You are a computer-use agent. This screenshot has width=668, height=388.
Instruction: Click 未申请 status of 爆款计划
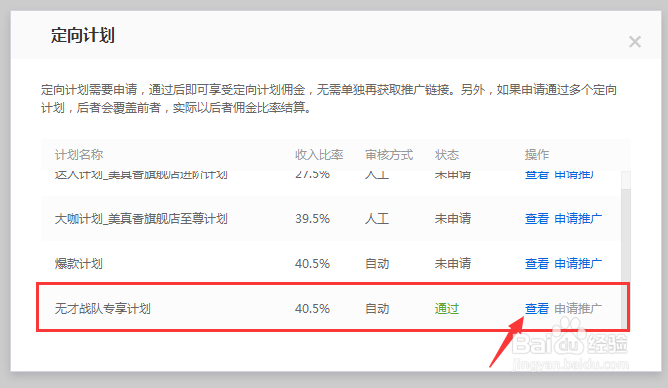click(453, 264)
